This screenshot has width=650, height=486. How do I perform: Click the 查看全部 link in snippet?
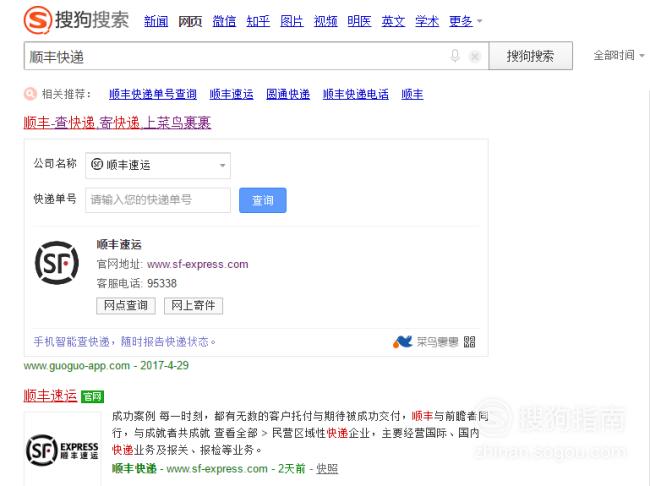pyautogui.click(x=235, y=433)
